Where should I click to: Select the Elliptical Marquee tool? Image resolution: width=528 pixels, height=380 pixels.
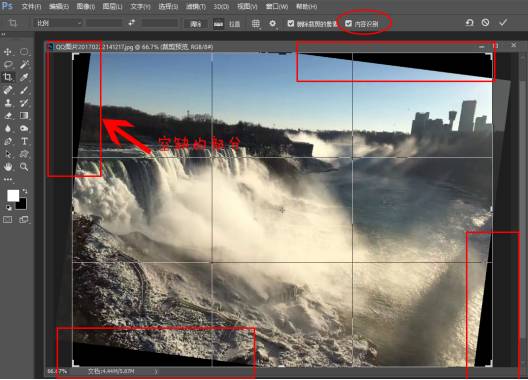[x=24, y=52]
